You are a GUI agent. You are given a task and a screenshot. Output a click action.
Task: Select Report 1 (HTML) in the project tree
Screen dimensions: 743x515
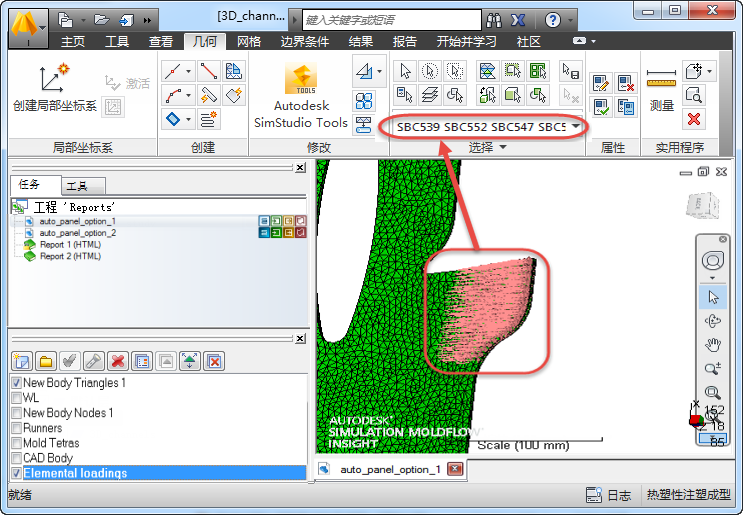[70, 244]
